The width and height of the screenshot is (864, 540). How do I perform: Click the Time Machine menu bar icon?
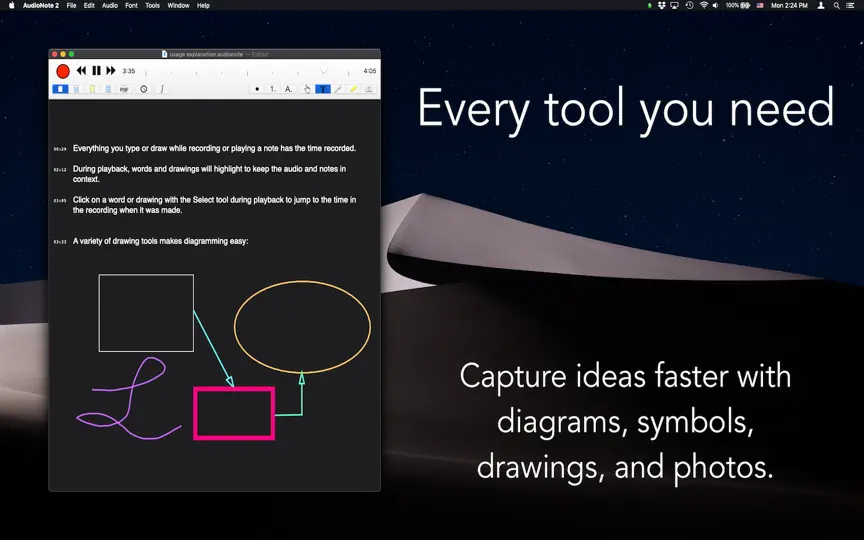point(689,6)
